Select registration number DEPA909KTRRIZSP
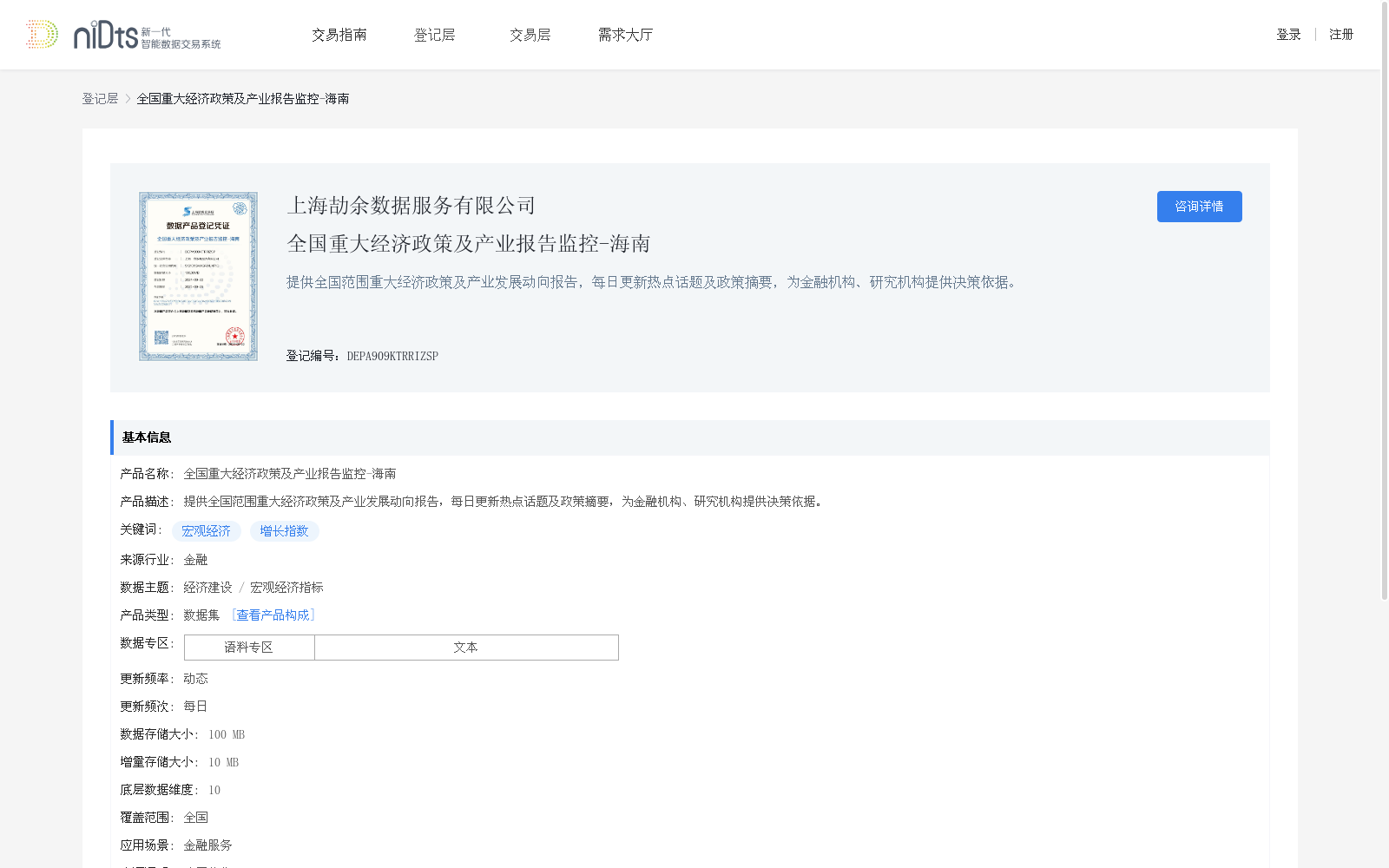Image resolution: width=1389 pixels, height=868 pixels. [392, 356]
